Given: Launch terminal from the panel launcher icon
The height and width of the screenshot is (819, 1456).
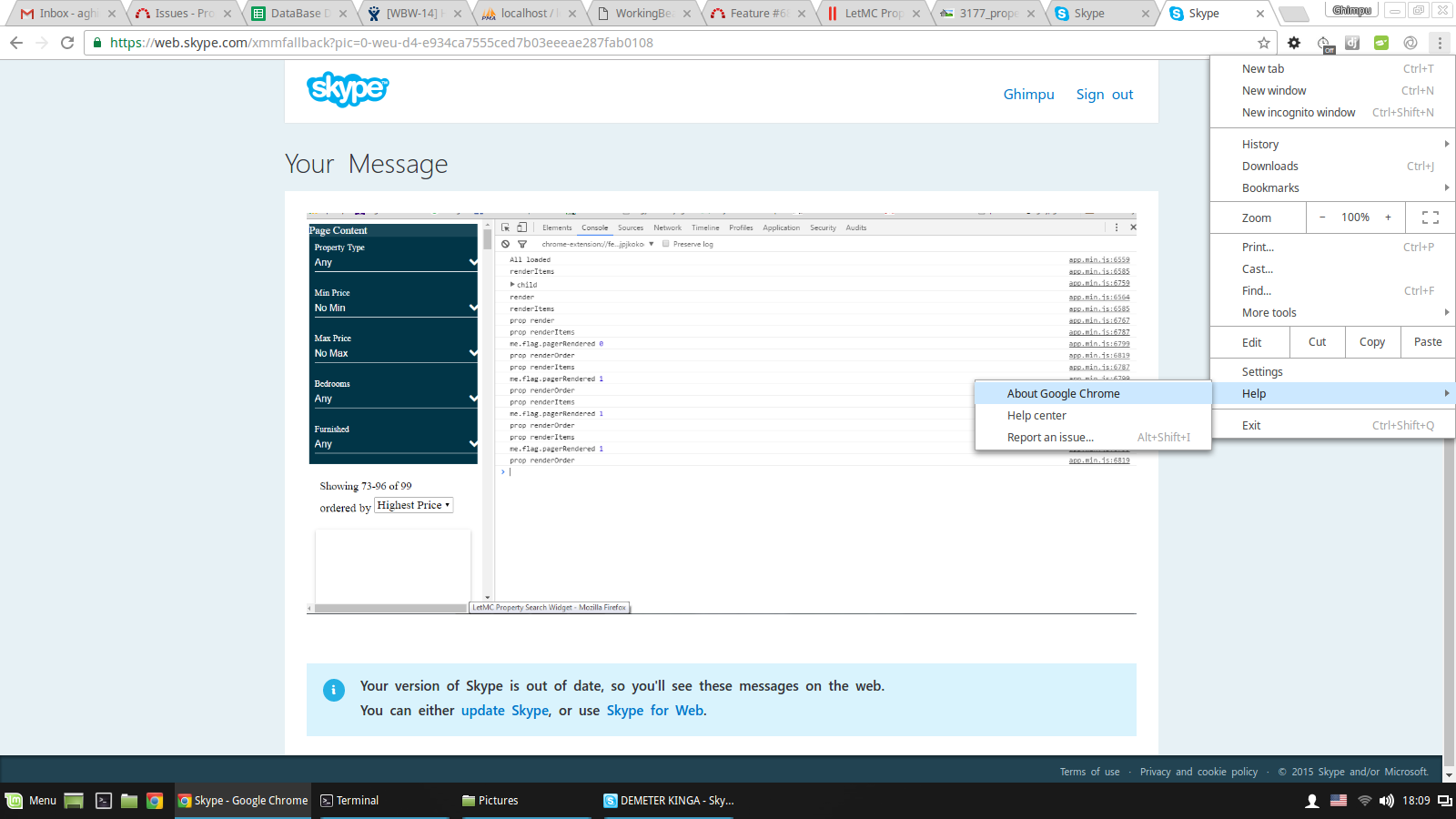Looking at the screenshot, I should click(x=104, y=801).
